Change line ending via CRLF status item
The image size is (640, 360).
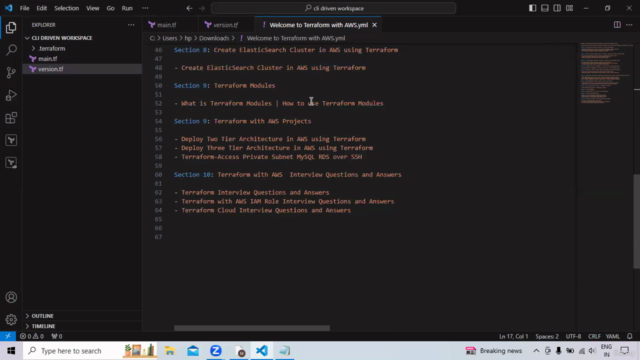[594, 336]
